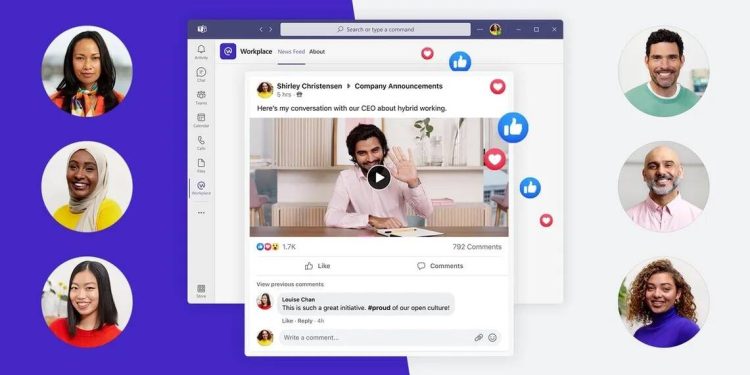Open the user profile avatar in title bar
The image size is (750, 375).
(x=495, y=29)
